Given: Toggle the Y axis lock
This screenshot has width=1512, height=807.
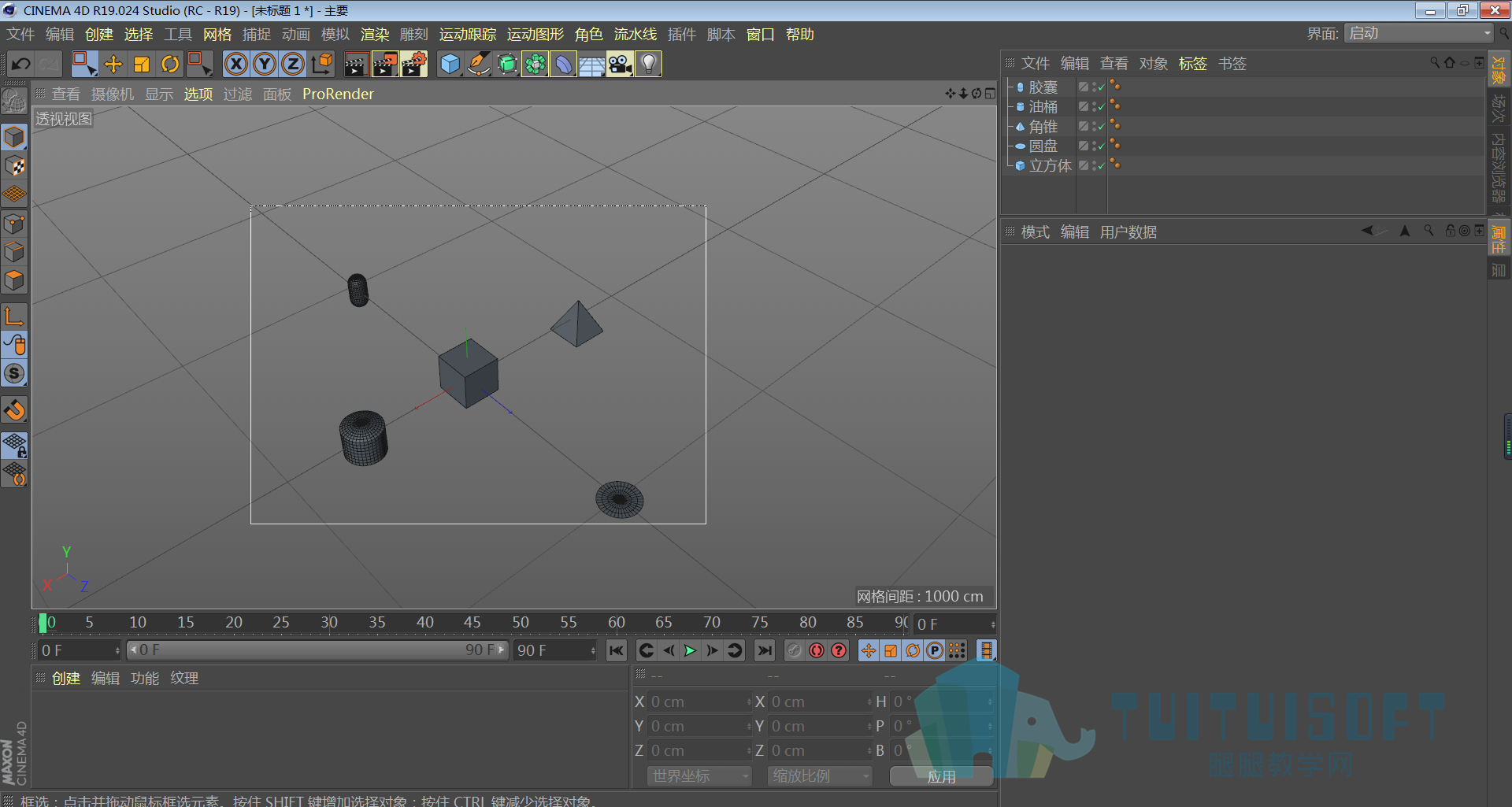Looking at the screenshot, I should tap(265, 64).
